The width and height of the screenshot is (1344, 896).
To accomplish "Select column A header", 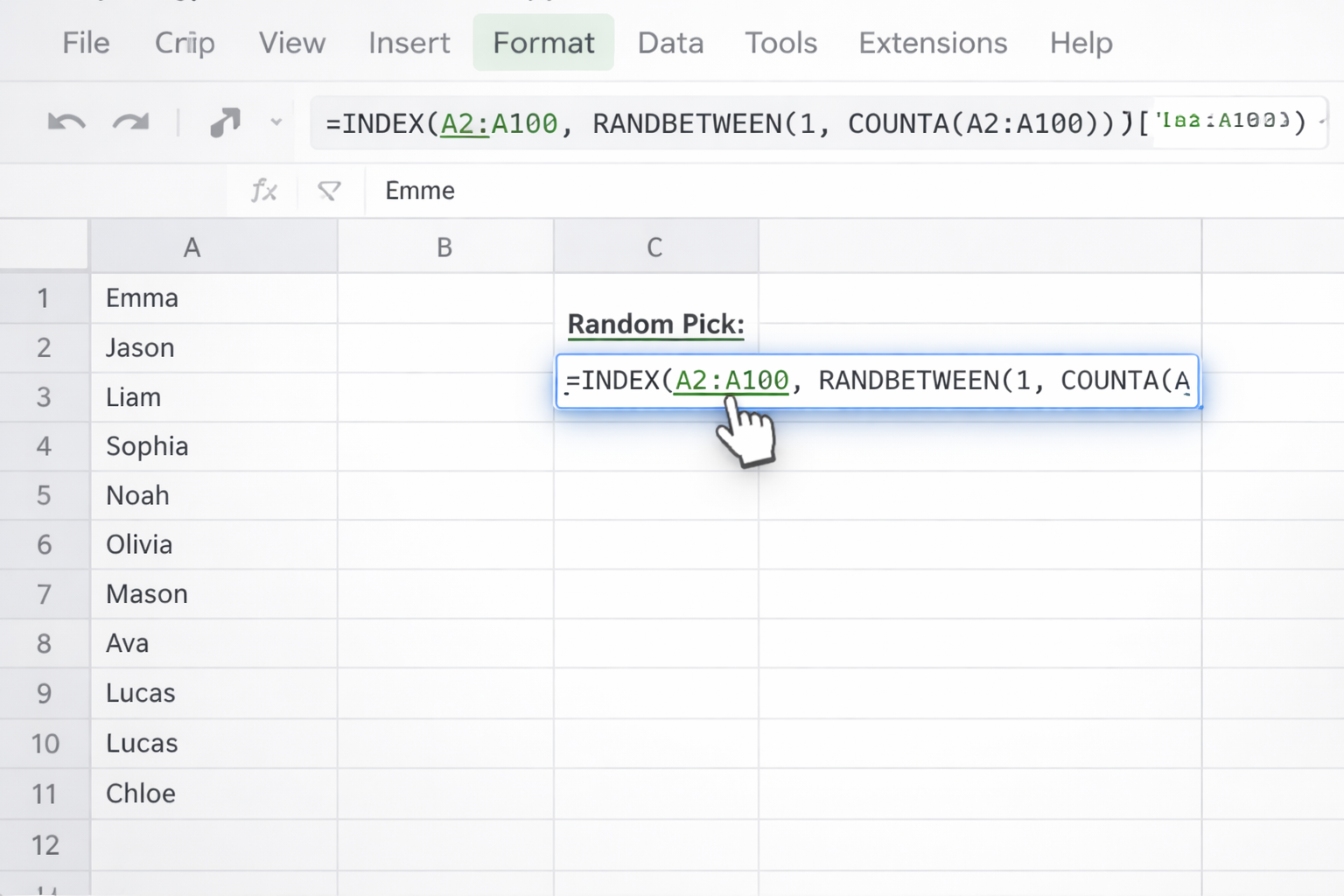I will point(213,248).
